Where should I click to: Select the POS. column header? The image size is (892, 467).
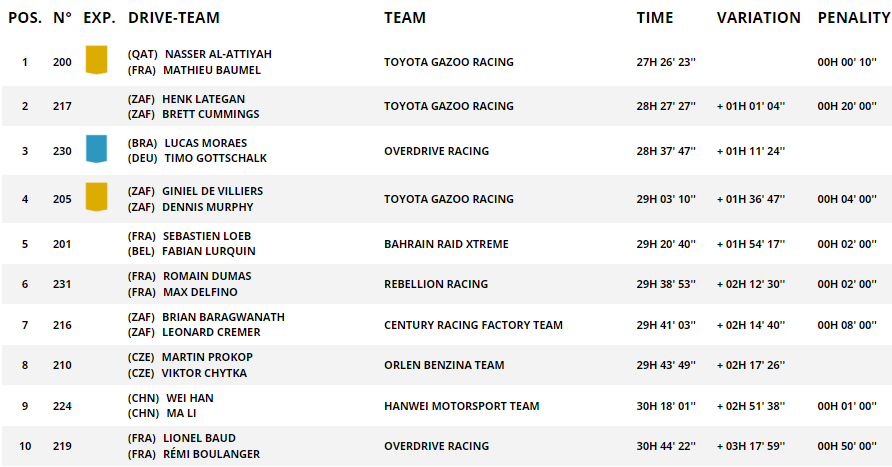click(x=25, y=18)
